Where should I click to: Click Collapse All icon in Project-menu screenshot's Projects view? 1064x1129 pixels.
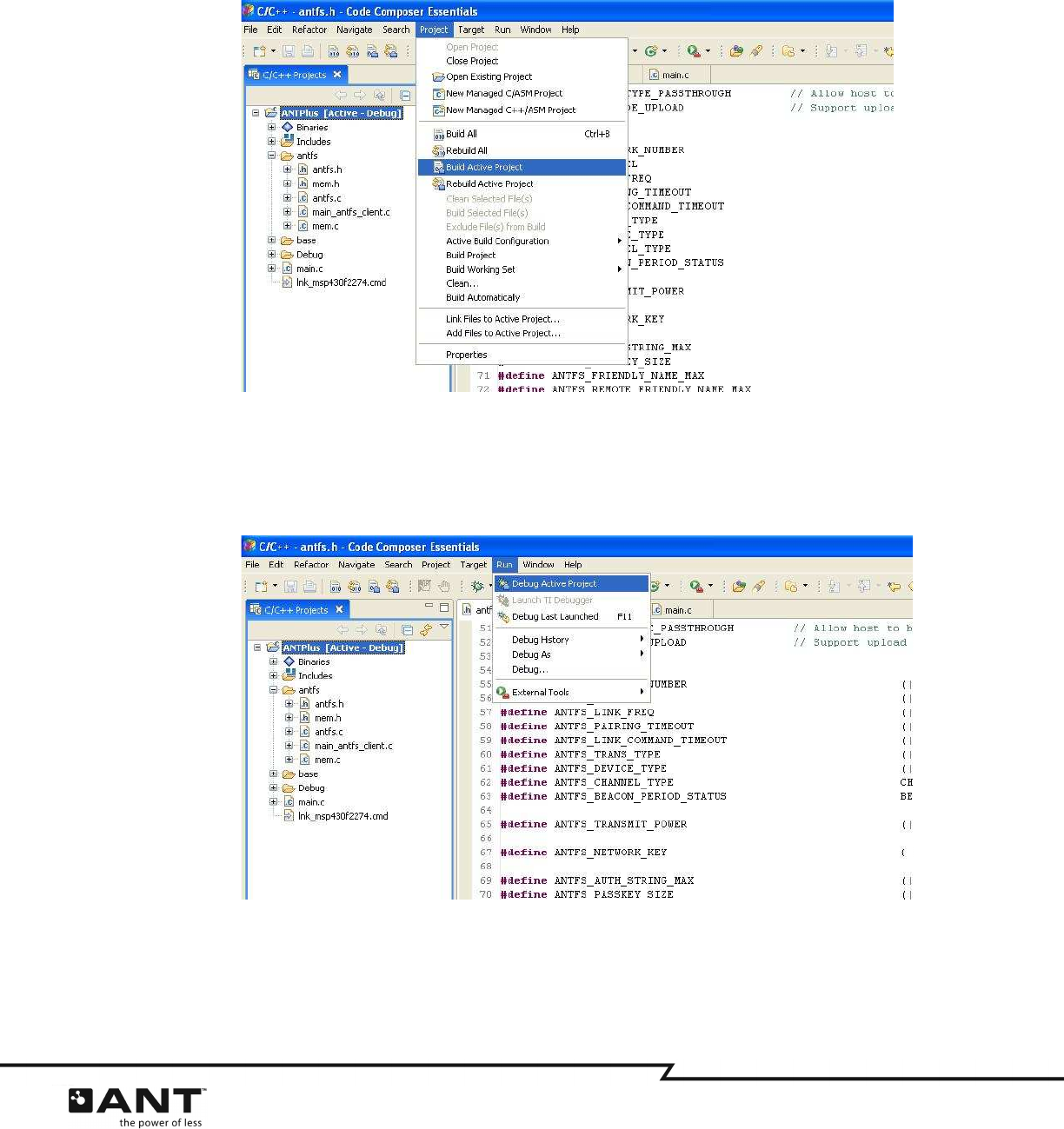tap(406, 96)
